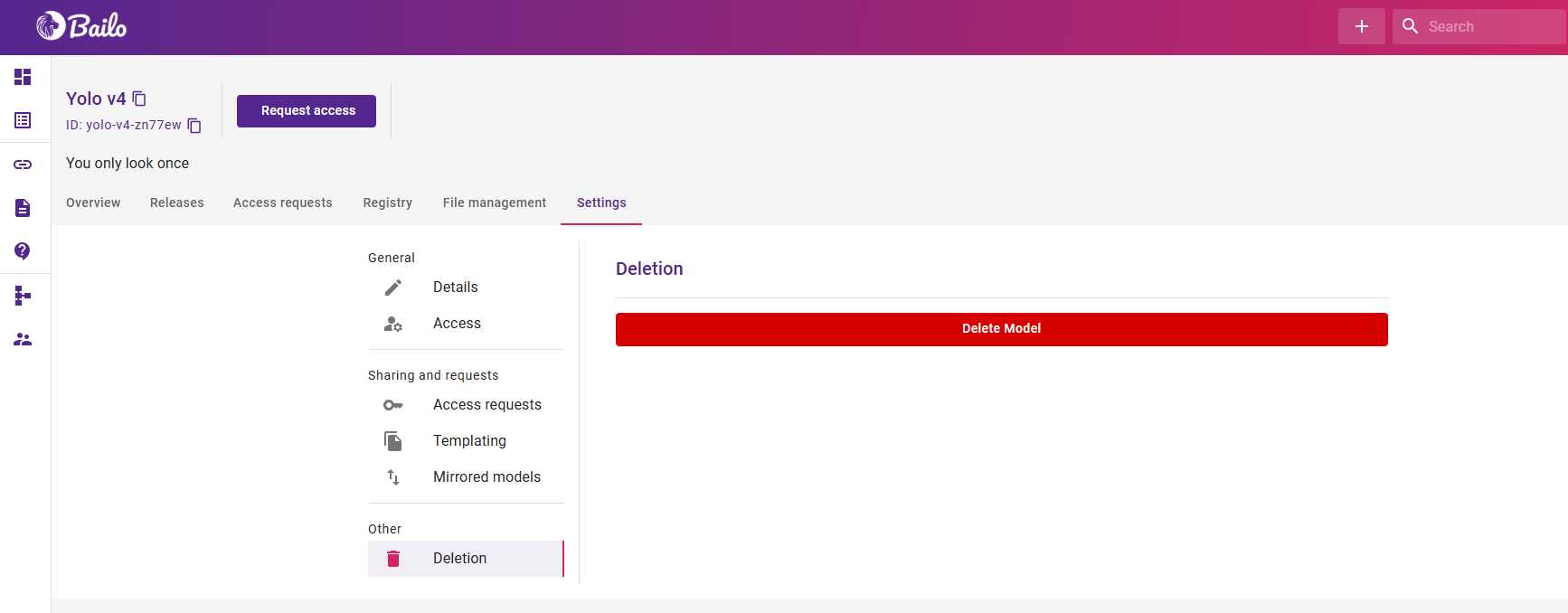Click the key icon beside Access requests
The height and width of the screenshot is (613, 1568).
(x=393, y=405)
